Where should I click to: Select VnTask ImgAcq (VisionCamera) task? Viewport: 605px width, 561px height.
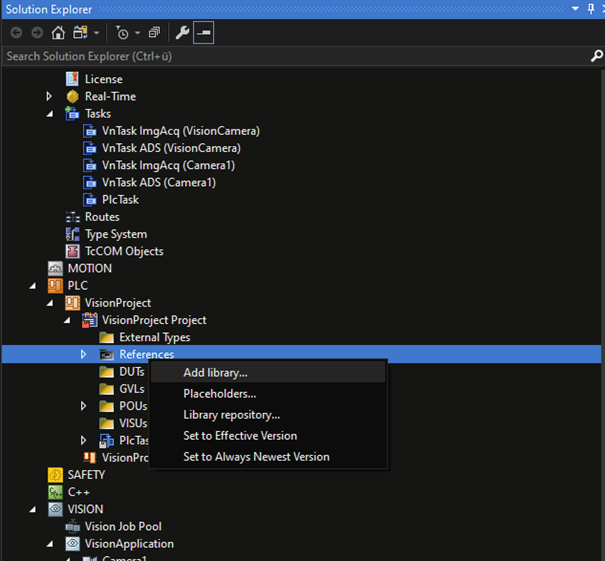tap(171, 131)
